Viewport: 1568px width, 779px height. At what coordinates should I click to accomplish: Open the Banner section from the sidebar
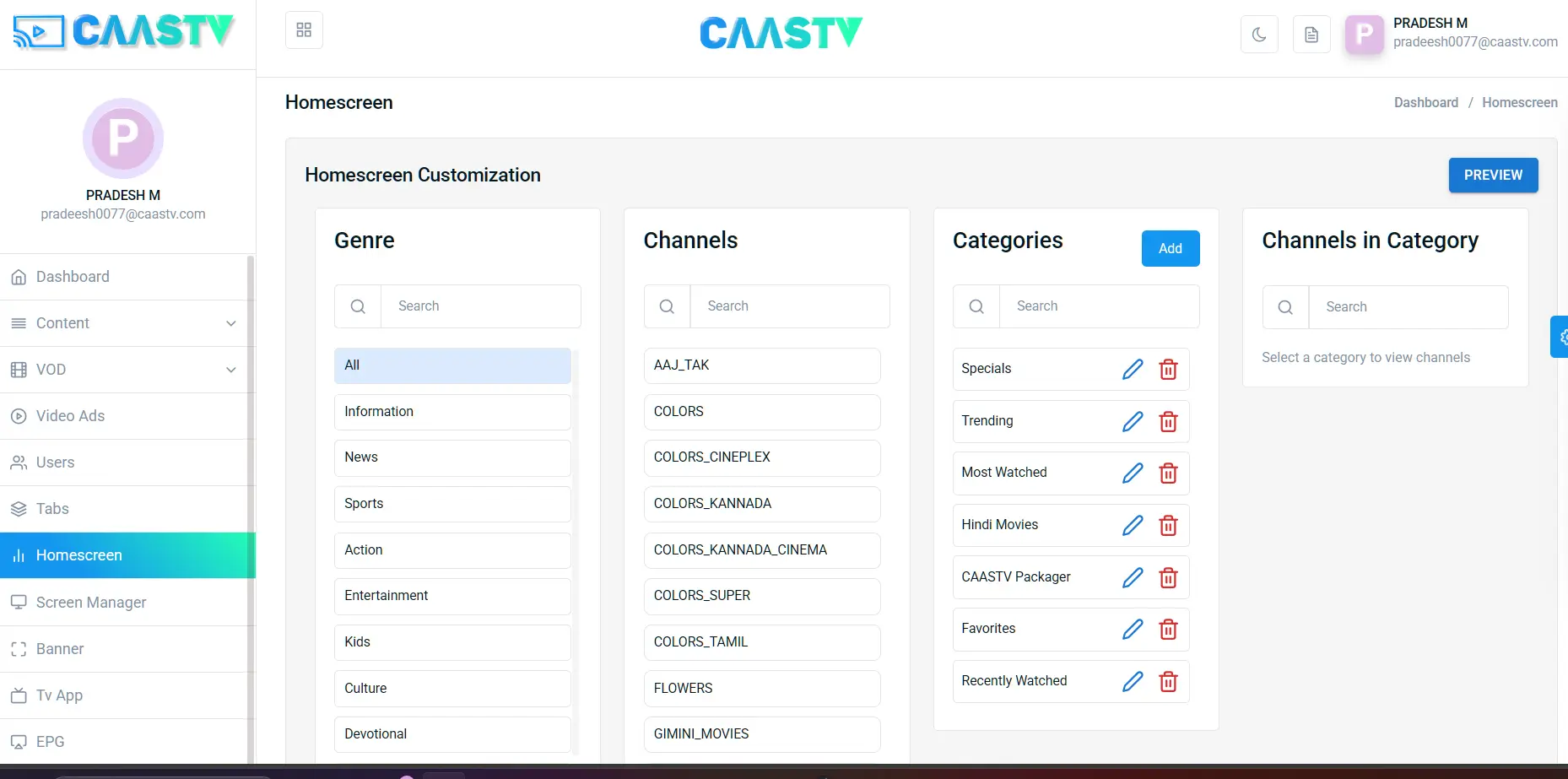[x=59, y=649]
